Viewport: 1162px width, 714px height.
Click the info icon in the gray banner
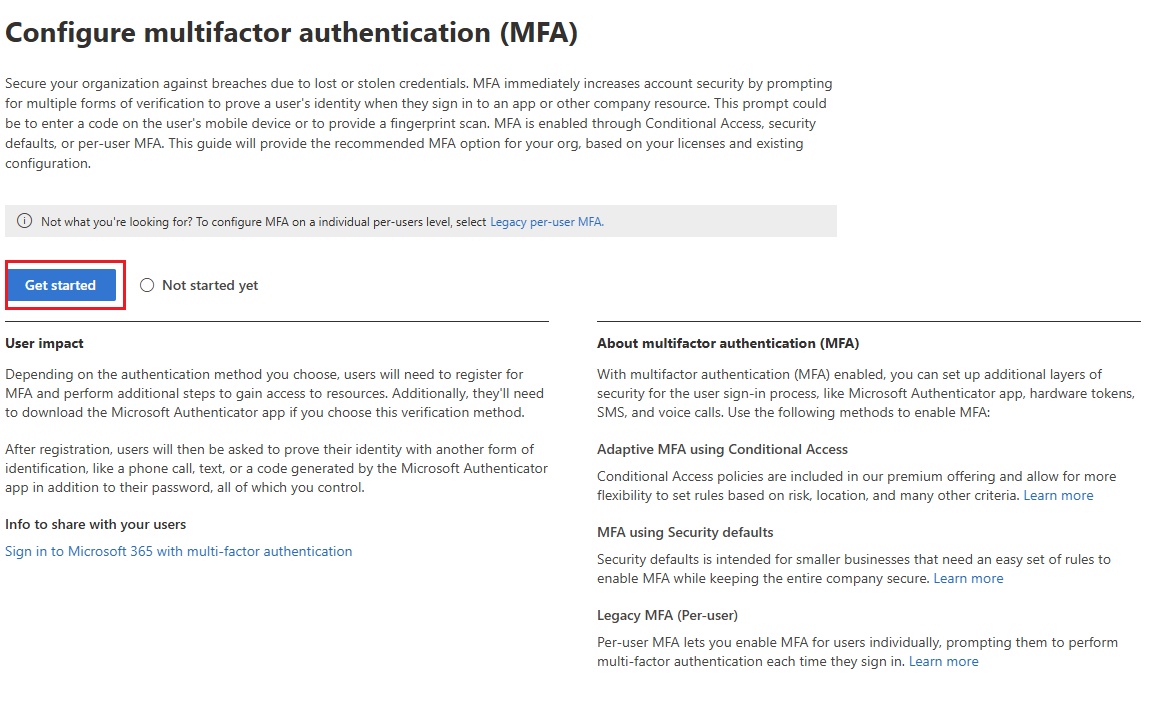(25, 221)
